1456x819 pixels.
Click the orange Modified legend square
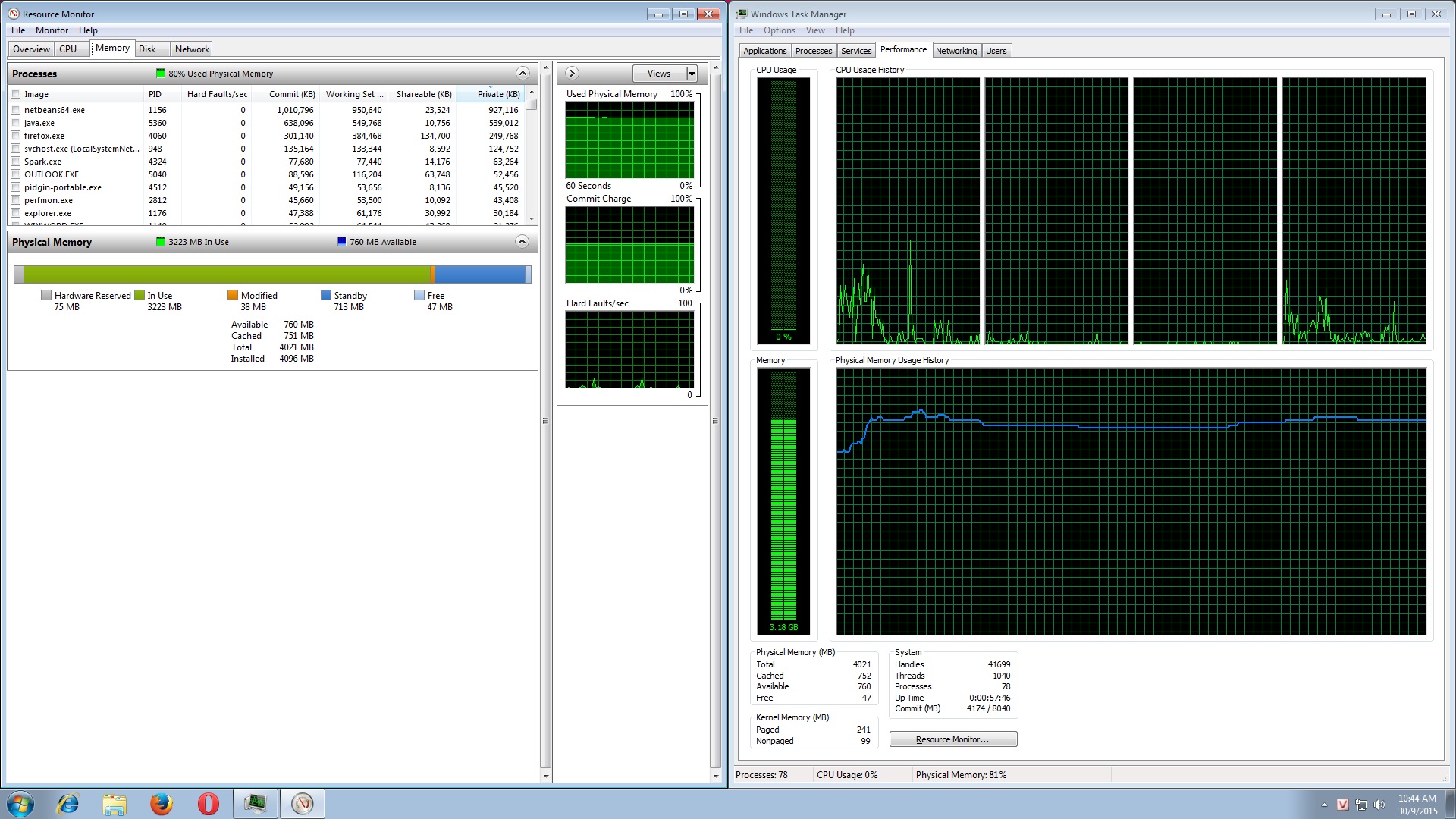(233, 295)
